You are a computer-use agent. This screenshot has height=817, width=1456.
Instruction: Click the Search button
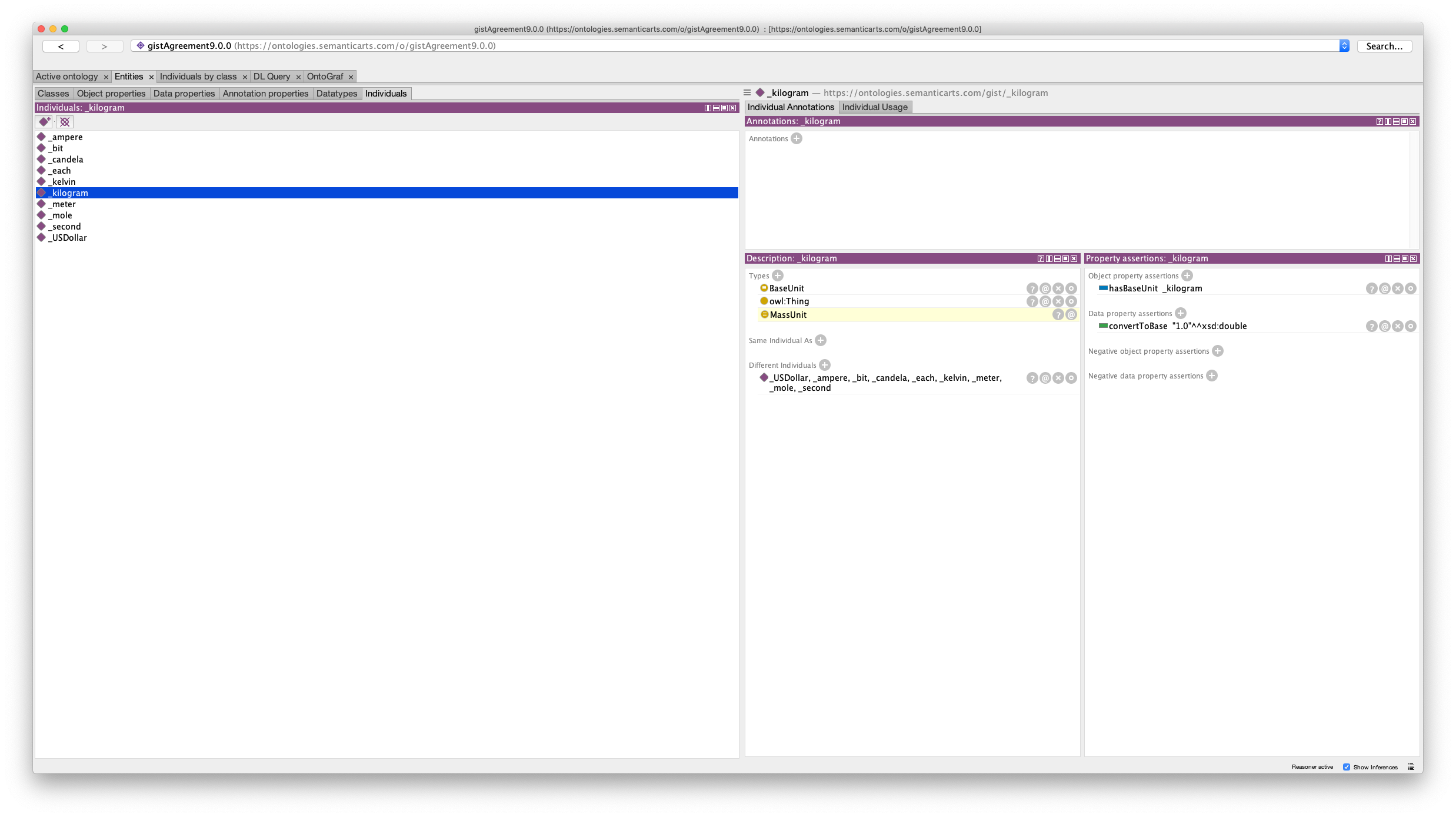(x=1384, y=46)
